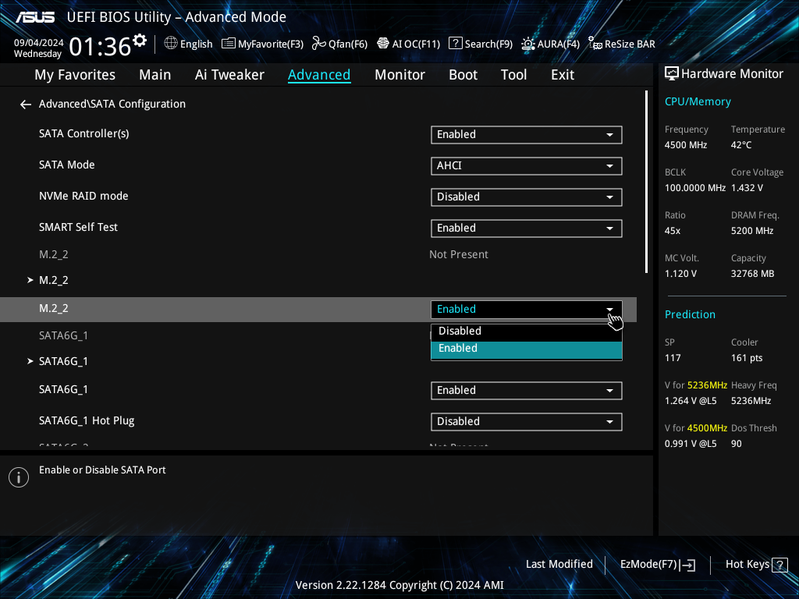
Task: Click the Version 2.22.1284 copyright text
Action: [x=400, y=585]
